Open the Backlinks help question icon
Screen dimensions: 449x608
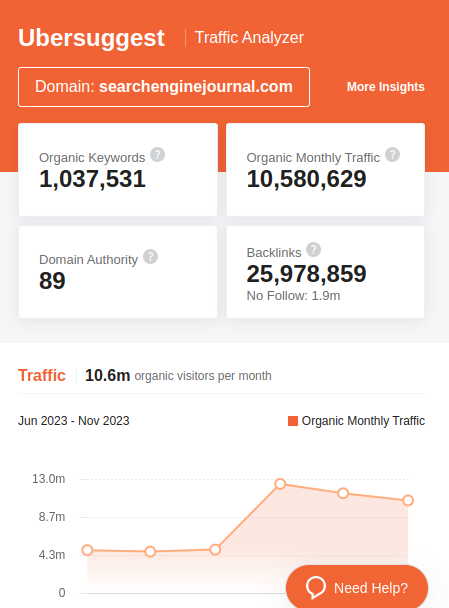coord(313,249)
